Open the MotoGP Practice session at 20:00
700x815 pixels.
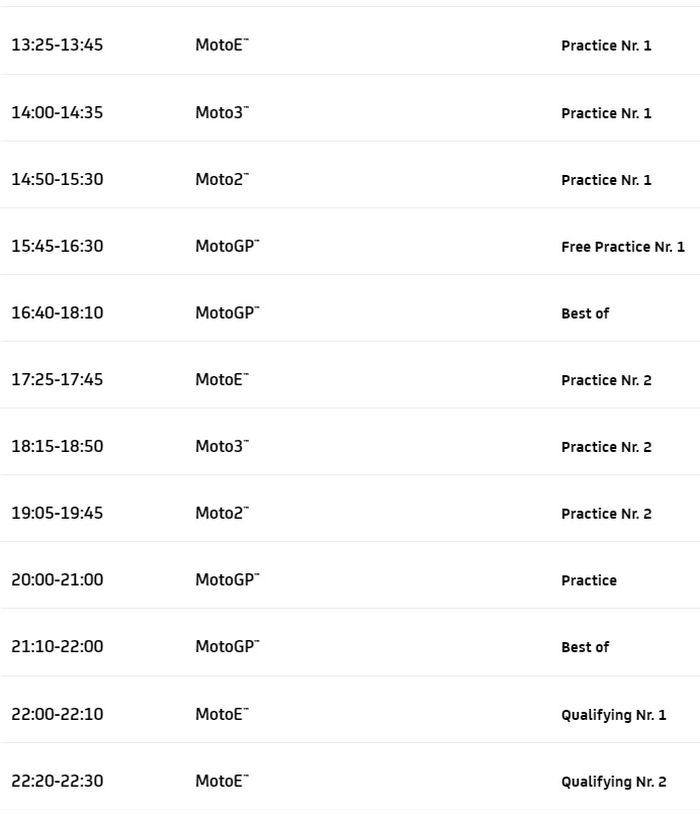589,580
